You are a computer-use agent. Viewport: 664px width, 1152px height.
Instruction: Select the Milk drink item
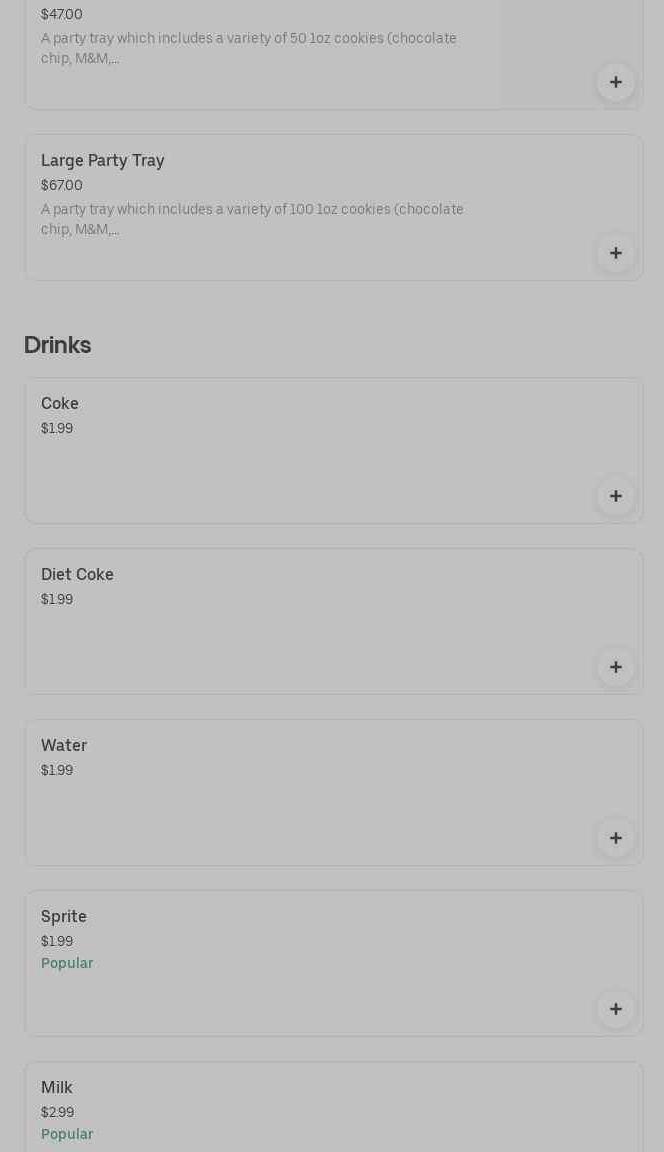(x=57, y=1088)
